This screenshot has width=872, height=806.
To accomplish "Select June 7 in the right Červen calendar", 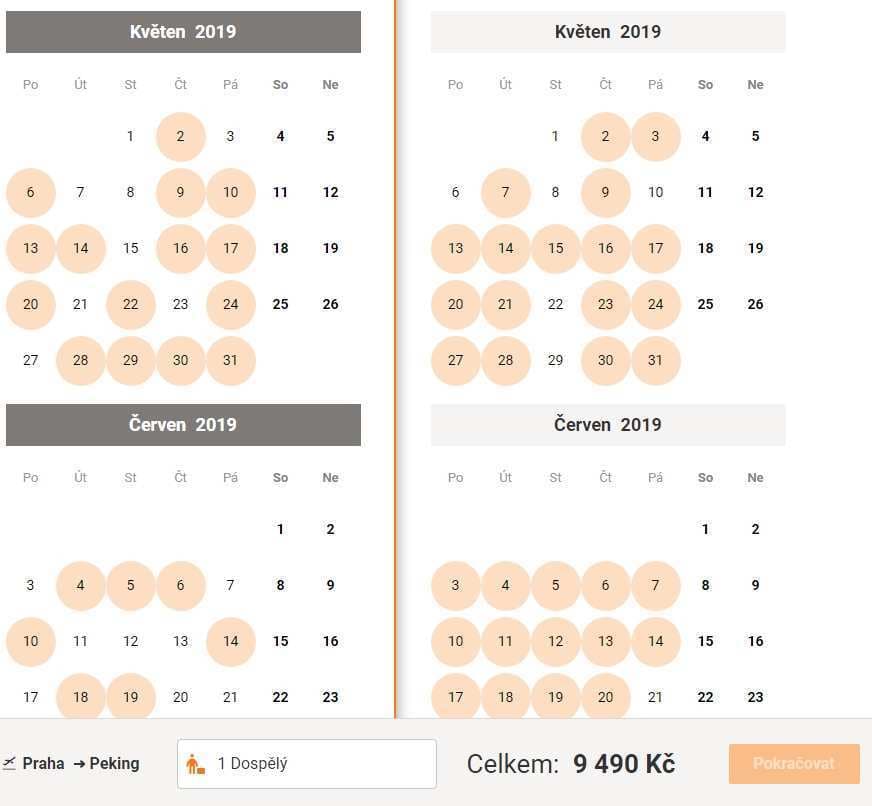I will click(x=656, y=585).
